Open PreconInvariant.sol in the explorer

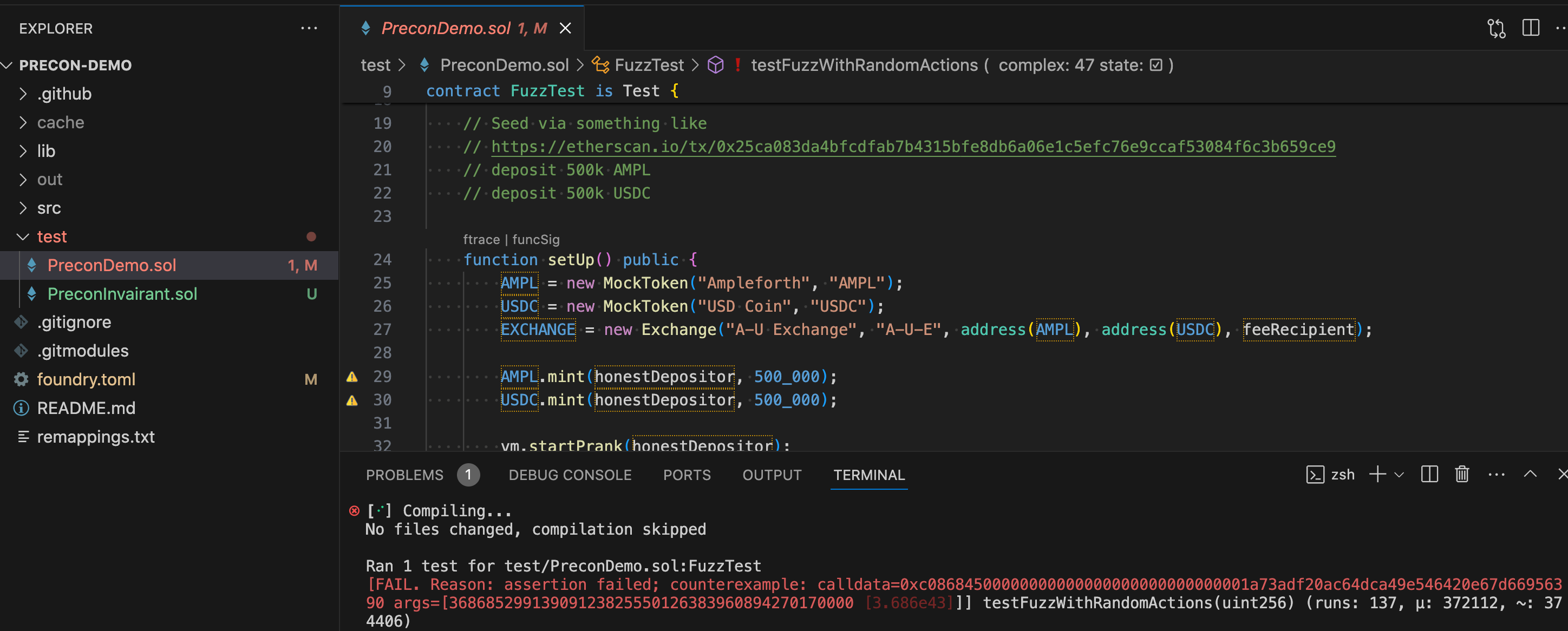[122, 294]
